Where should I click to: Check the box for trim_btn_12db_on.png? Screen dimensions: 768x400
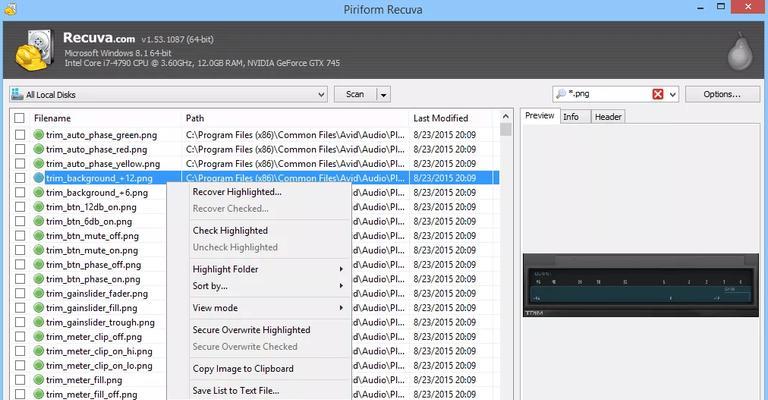(x=20, y=207)
